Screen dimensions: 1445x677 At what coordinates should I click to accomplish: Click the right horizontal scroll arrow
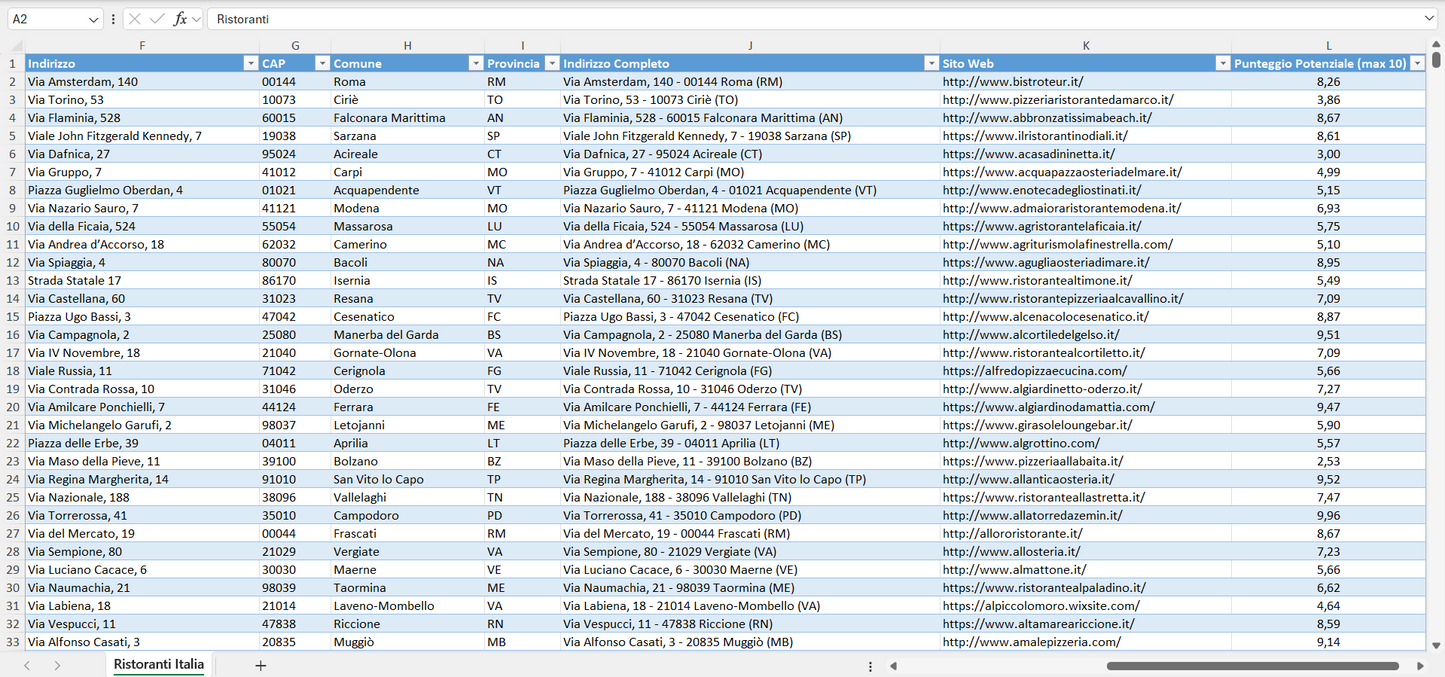coord(1421,665)
